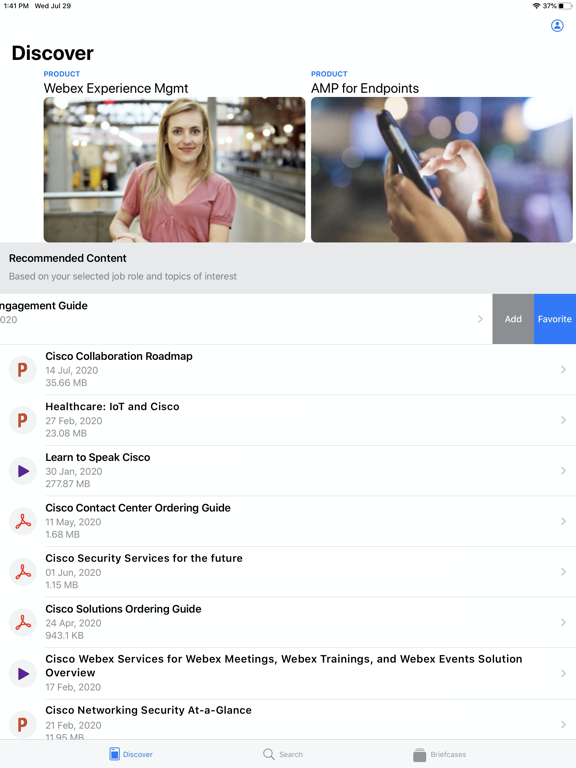The width and height of the screenshot is (576, 768).
Task: Open Cisco Webex Services Solution Overview title
Action: tap(284, 666)
